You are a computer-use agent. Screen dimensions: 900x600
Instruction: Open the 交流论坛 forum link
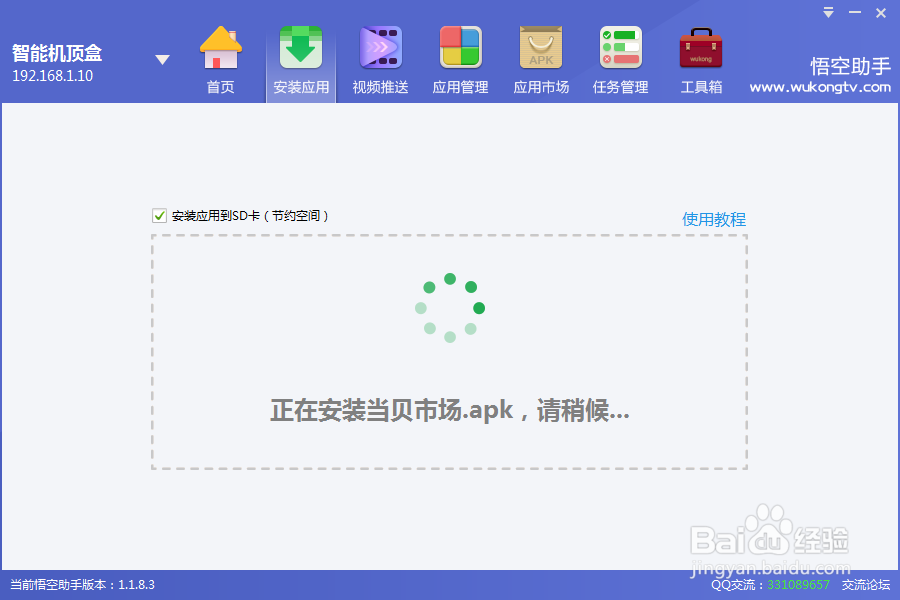click(x=866, y=584)
